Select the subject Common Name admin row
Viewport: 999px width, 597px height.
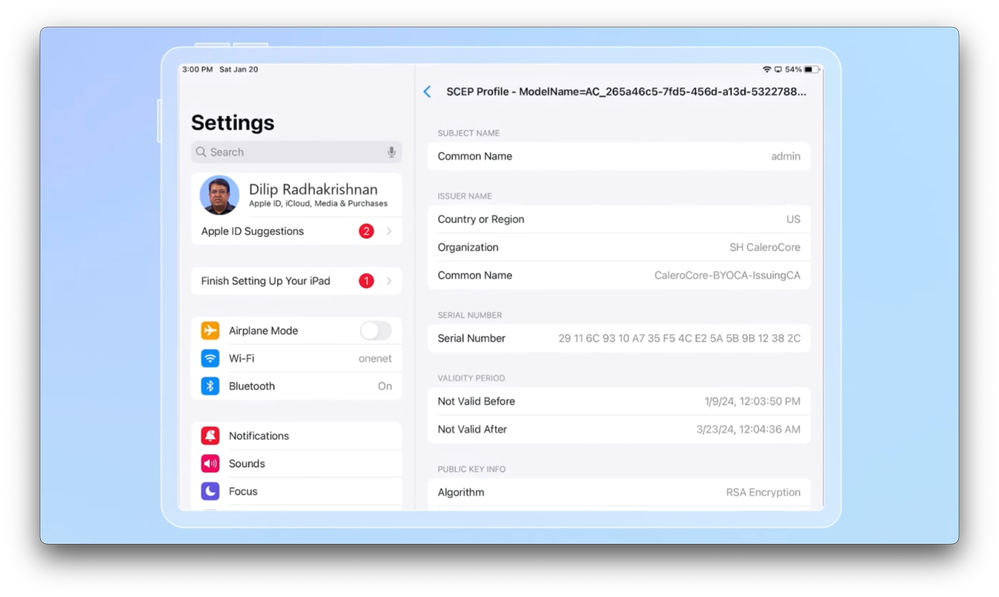coord(619,156)
